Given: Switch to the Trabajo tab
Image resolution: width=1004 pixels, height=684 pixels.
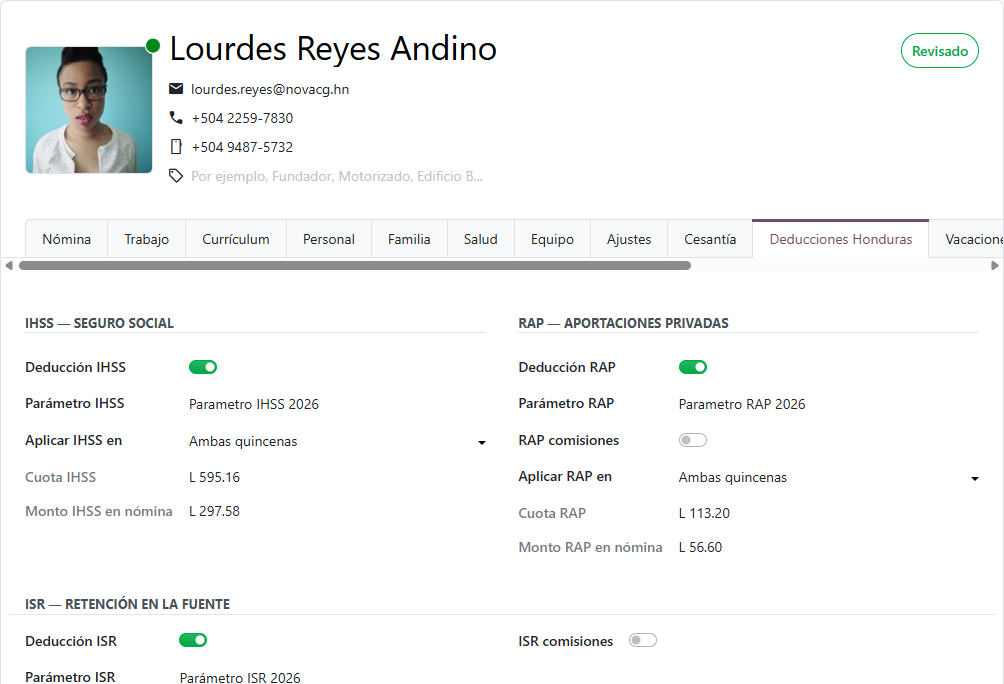Looking at the screenshot, I should [147, 239].
